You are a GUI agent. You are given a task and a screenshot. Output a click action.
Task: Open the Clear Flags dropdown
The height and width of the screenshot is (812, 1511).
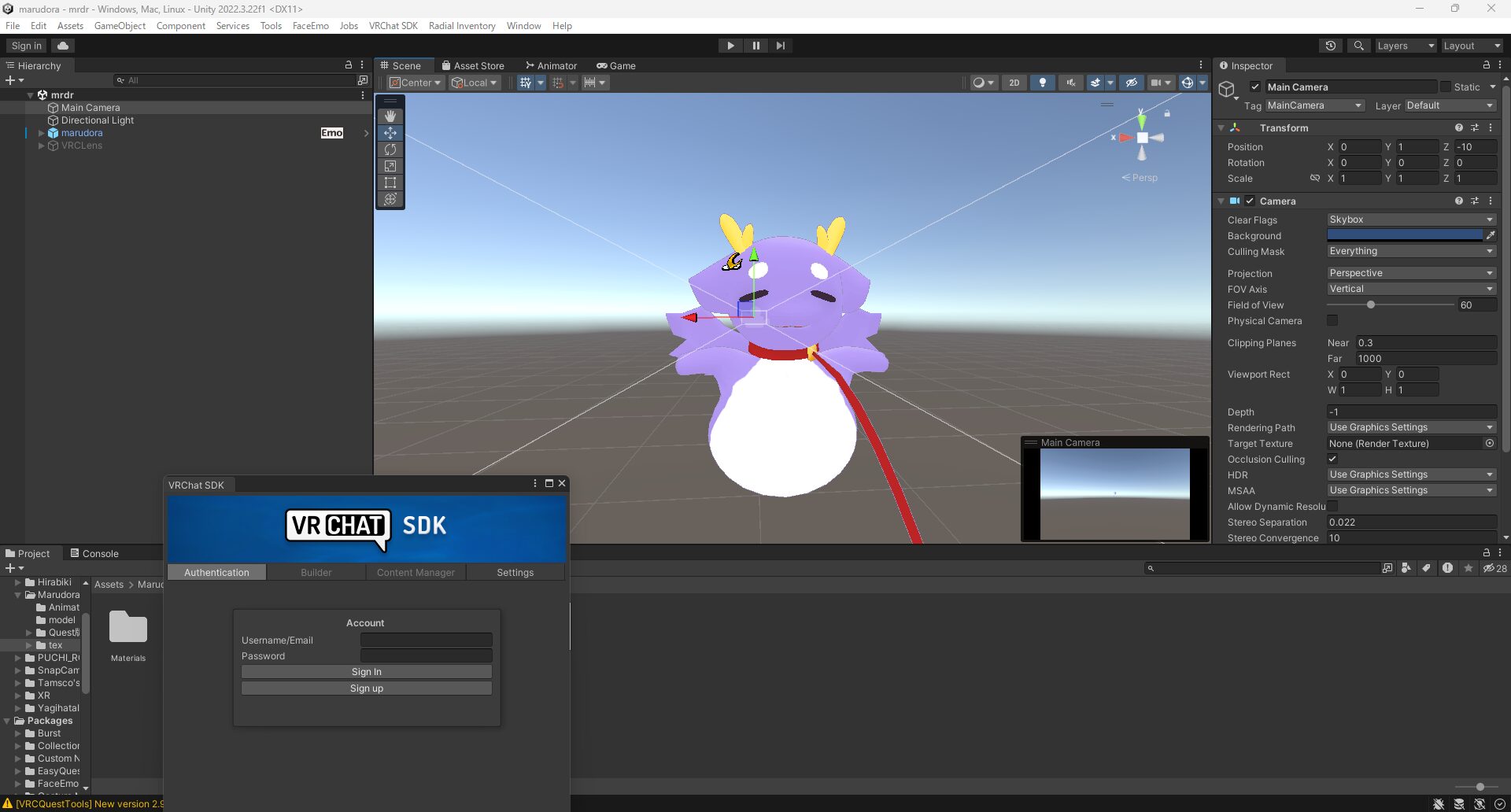tap(1409, 220)
